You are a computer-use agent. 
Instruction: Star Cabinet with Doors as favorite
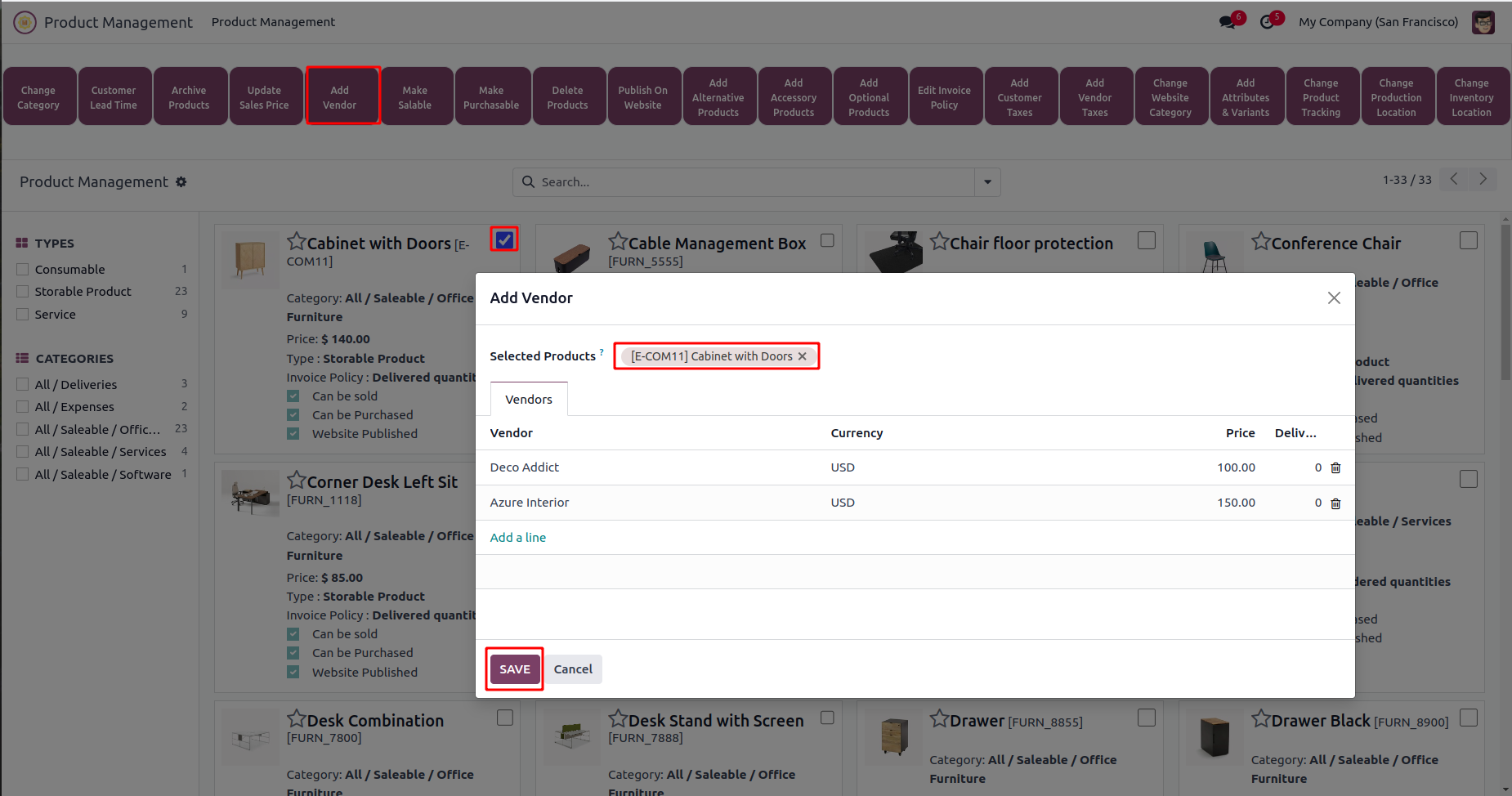pyautogui.click(x=296, y=242)
